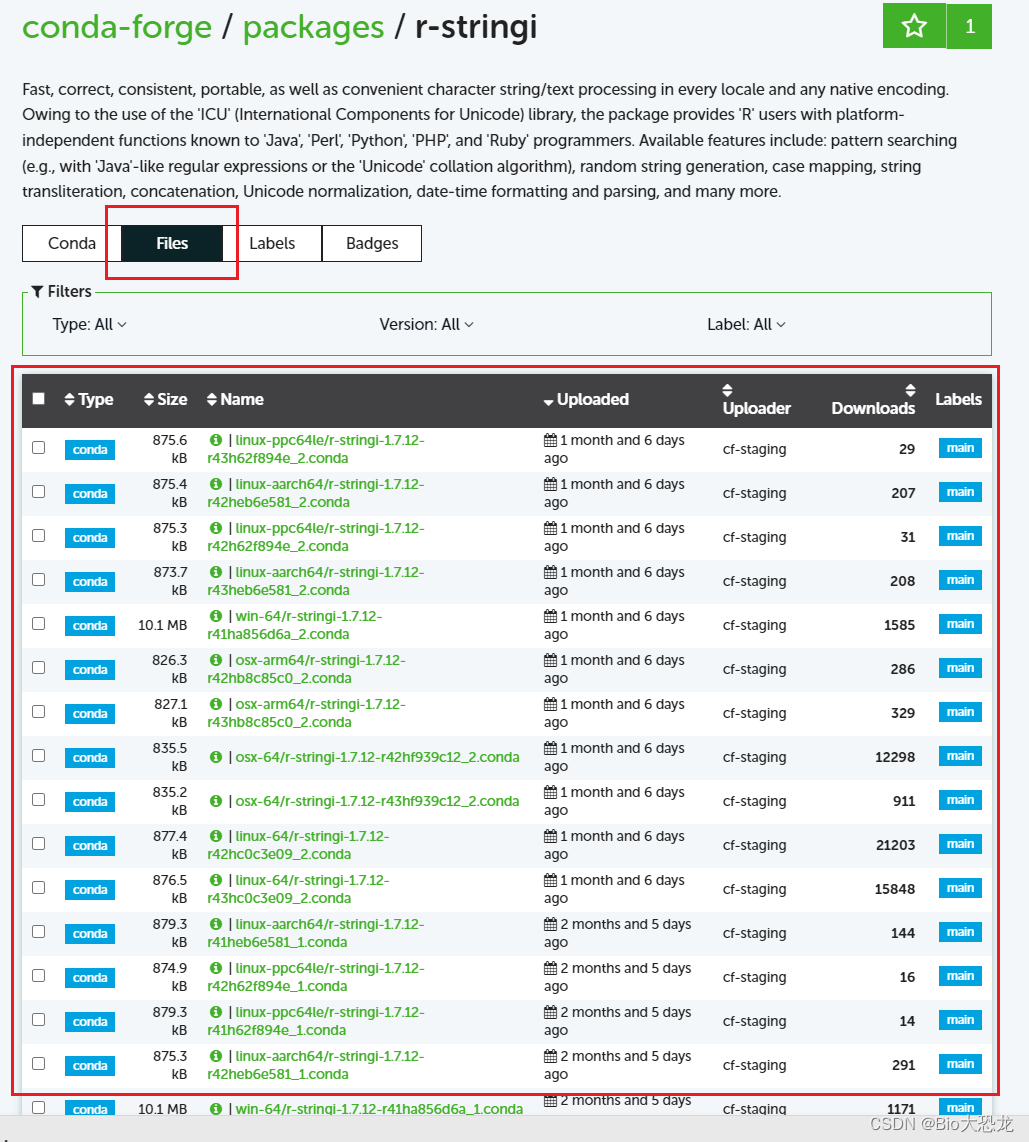Click the 15848 downloads value
Screen dimensions: 1029x1142
click(894, 889)
